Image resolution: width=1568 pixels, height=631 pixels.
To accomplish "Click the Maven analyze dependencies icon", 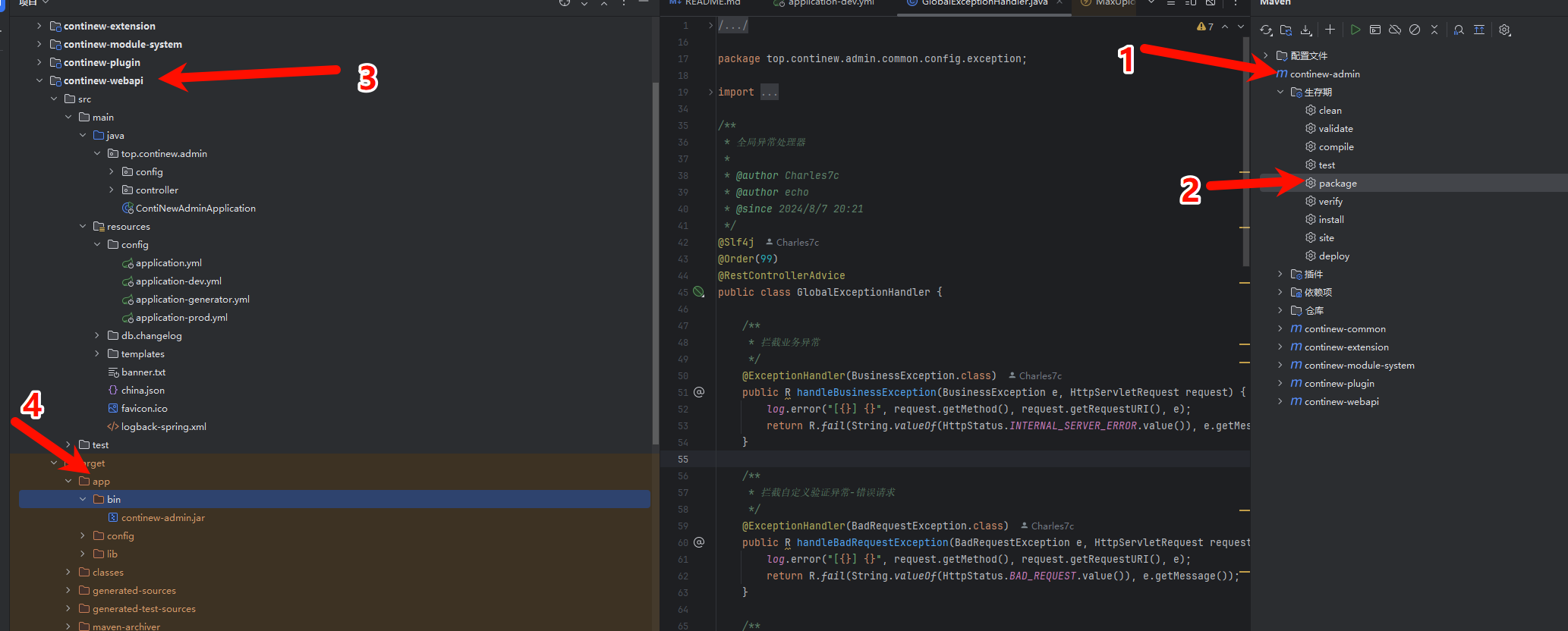I will click(x=1459, y=30).
